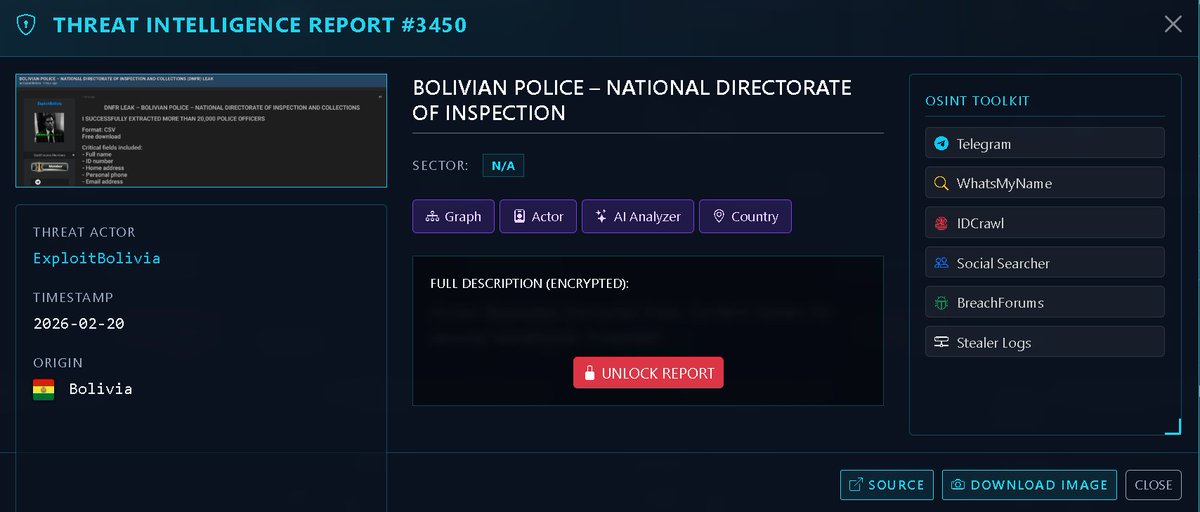The width and height of the screenshot is (1200, 512).
Task: Open the Graph view button
Action: click(453, 216)
